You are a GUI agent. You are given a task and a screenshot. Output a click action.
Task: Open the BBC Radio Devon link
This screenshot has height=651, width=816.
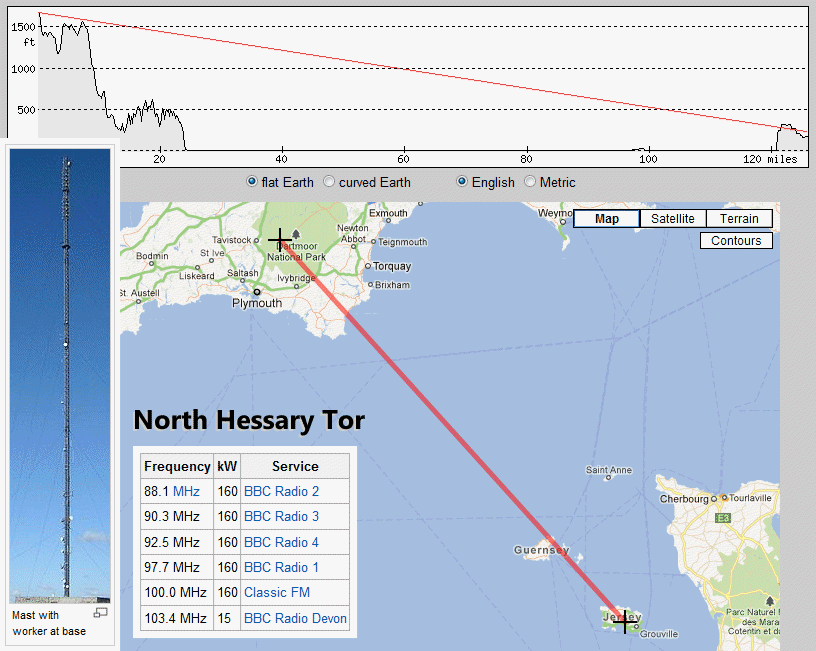click(x=295, y=618)
